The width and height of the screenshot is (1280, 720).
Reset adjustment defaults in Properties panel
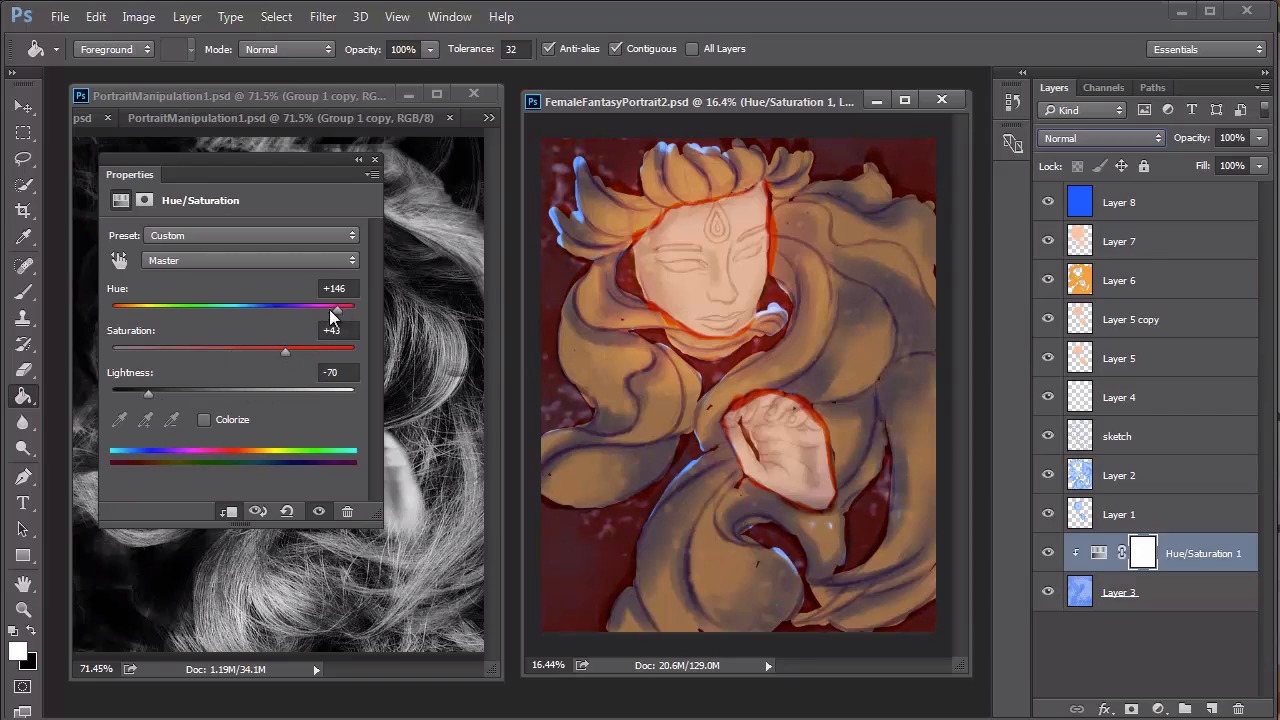coord(287,512)
